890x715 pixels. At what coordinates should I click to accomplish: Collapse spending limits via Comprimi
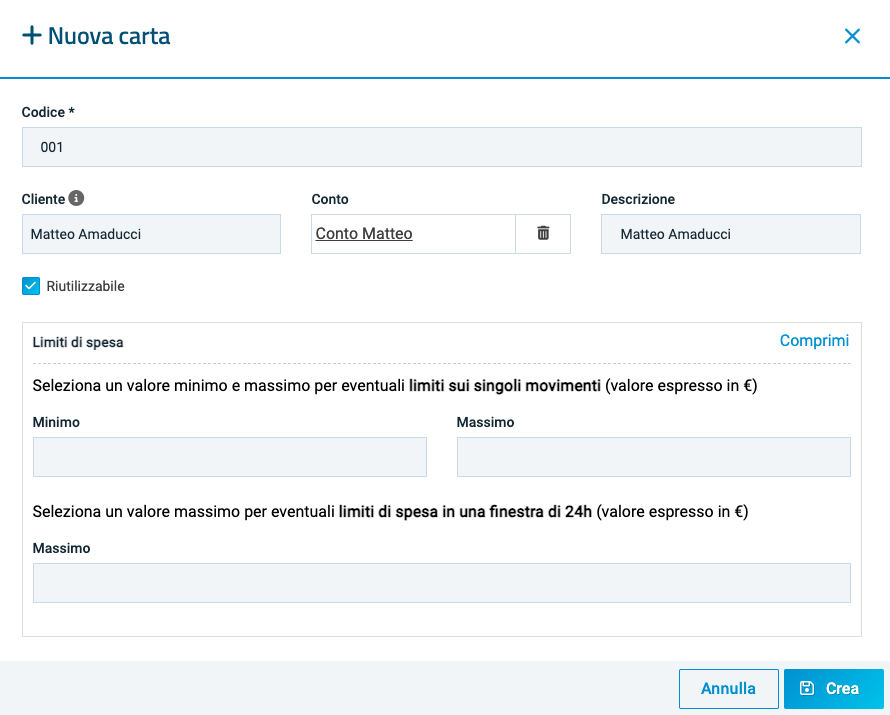[814, 341]
